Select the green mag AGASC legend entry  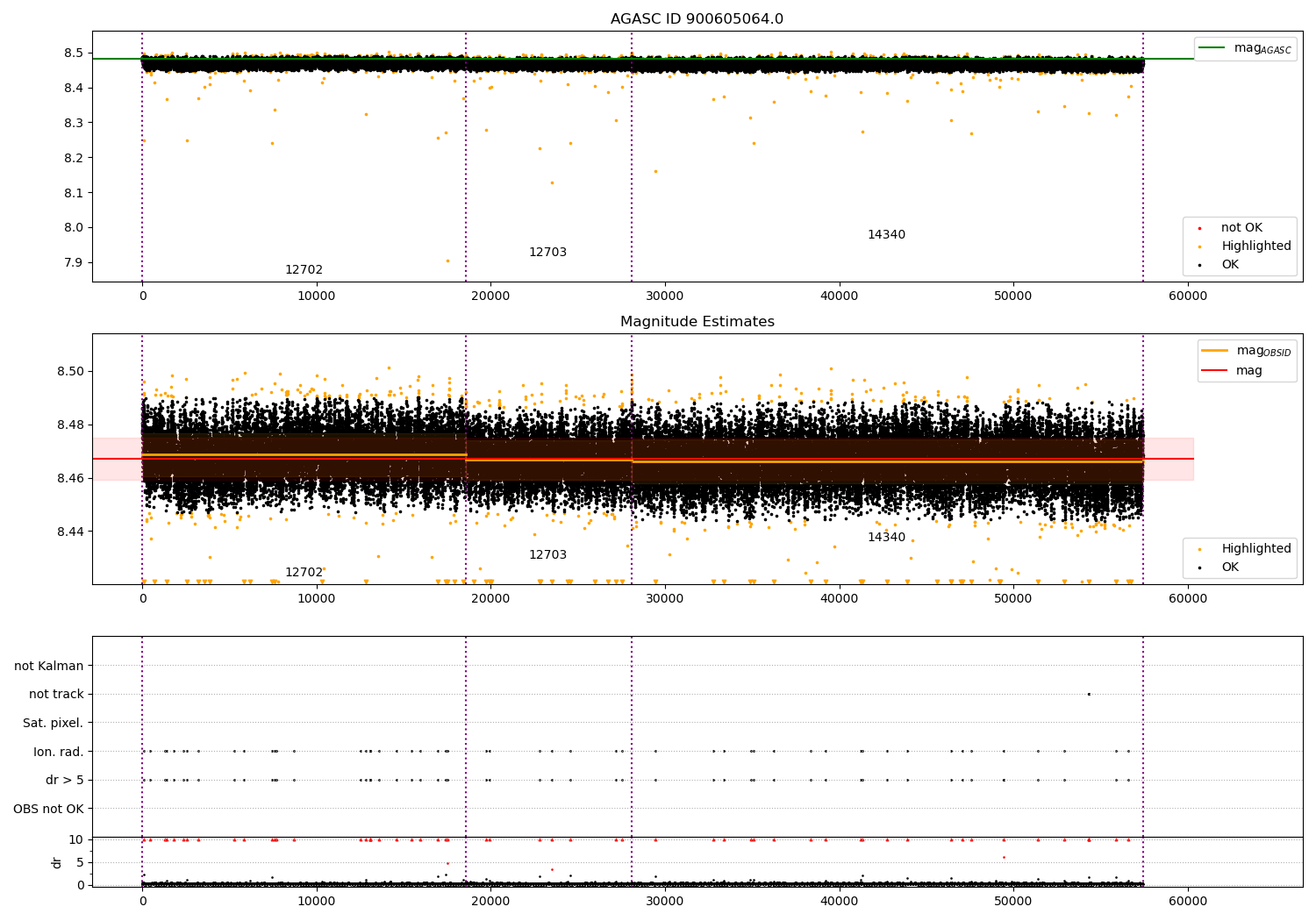[x=1245, y=48]
